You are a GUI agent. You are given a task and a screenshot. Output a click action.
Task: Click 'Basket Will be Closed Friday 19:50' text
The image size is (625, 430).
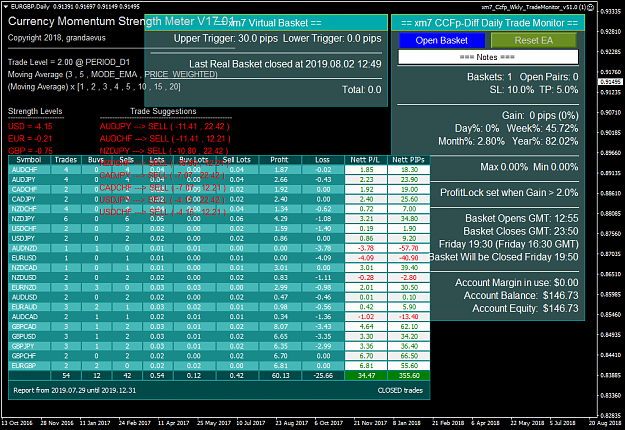click(x=504, y=257)
